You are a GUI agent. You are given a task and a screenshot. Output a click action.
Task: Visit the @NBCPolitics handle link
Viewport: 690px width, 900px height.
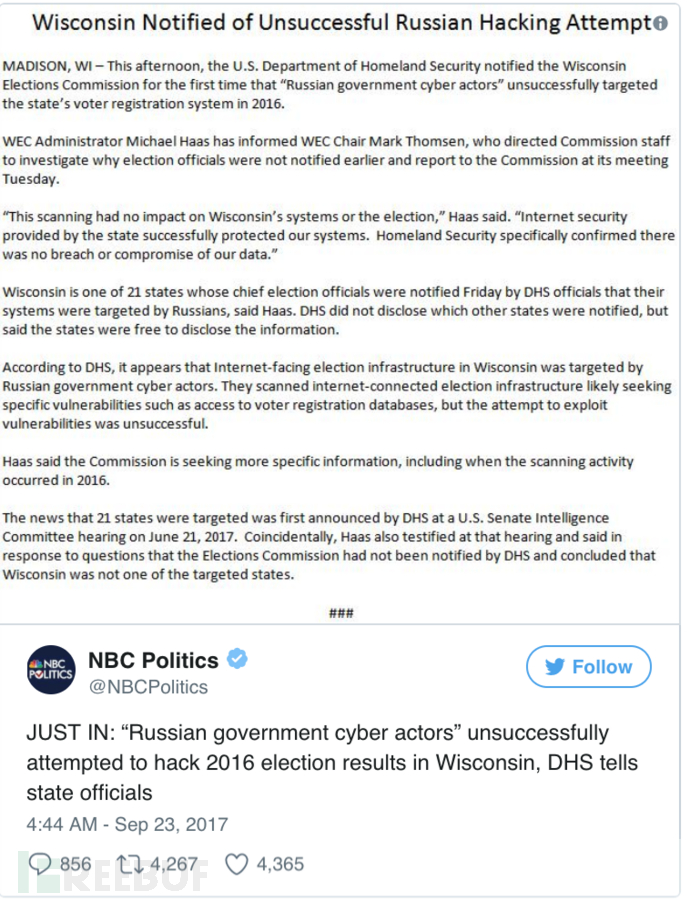pyautogui.click(x=148, y=687)
